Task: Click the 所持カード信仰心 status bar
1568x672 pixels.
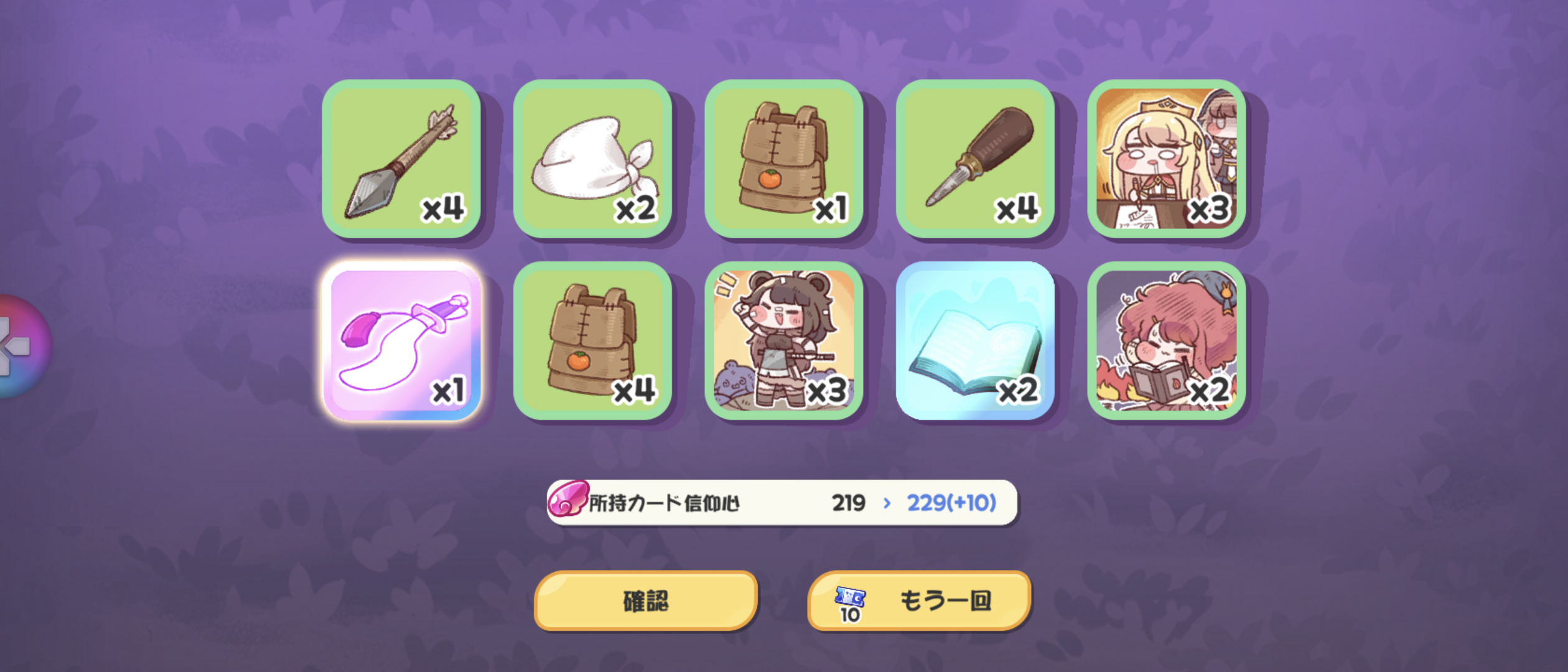Action: (782, 503)
